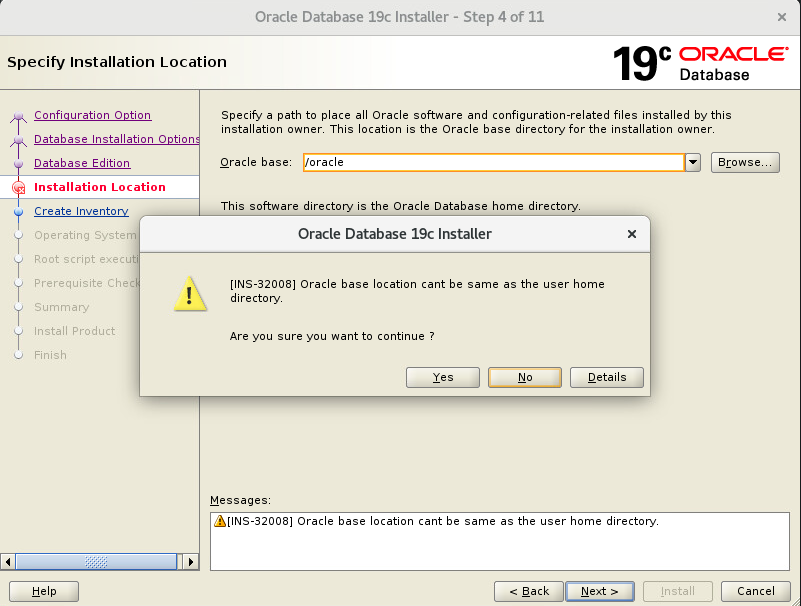Viewport: 801px width, 606px height.
Task: Click the Summary step label
Action: (61, 307)
